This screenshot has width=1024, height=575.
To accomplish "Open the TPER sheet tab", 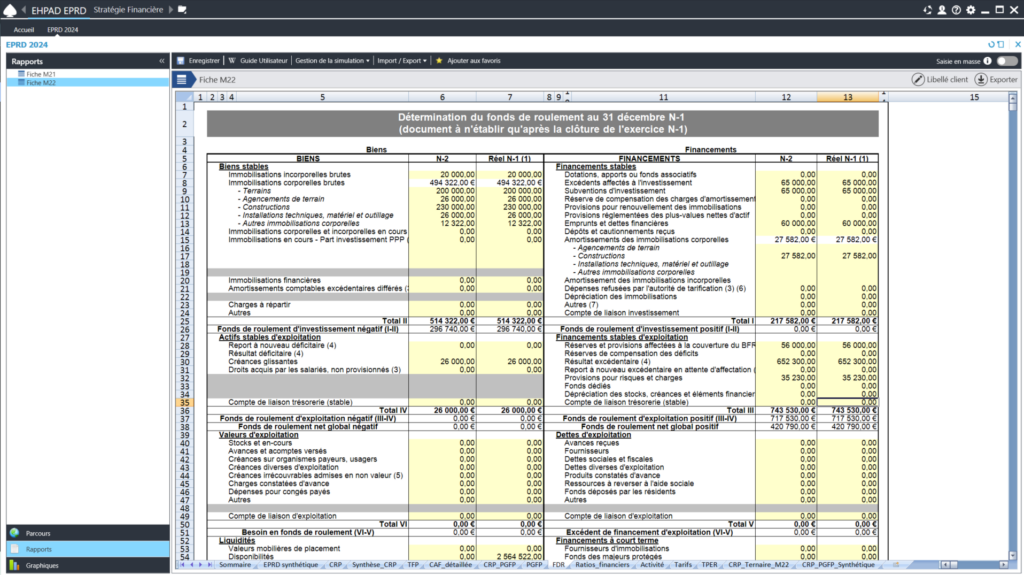I will (709, 565).
